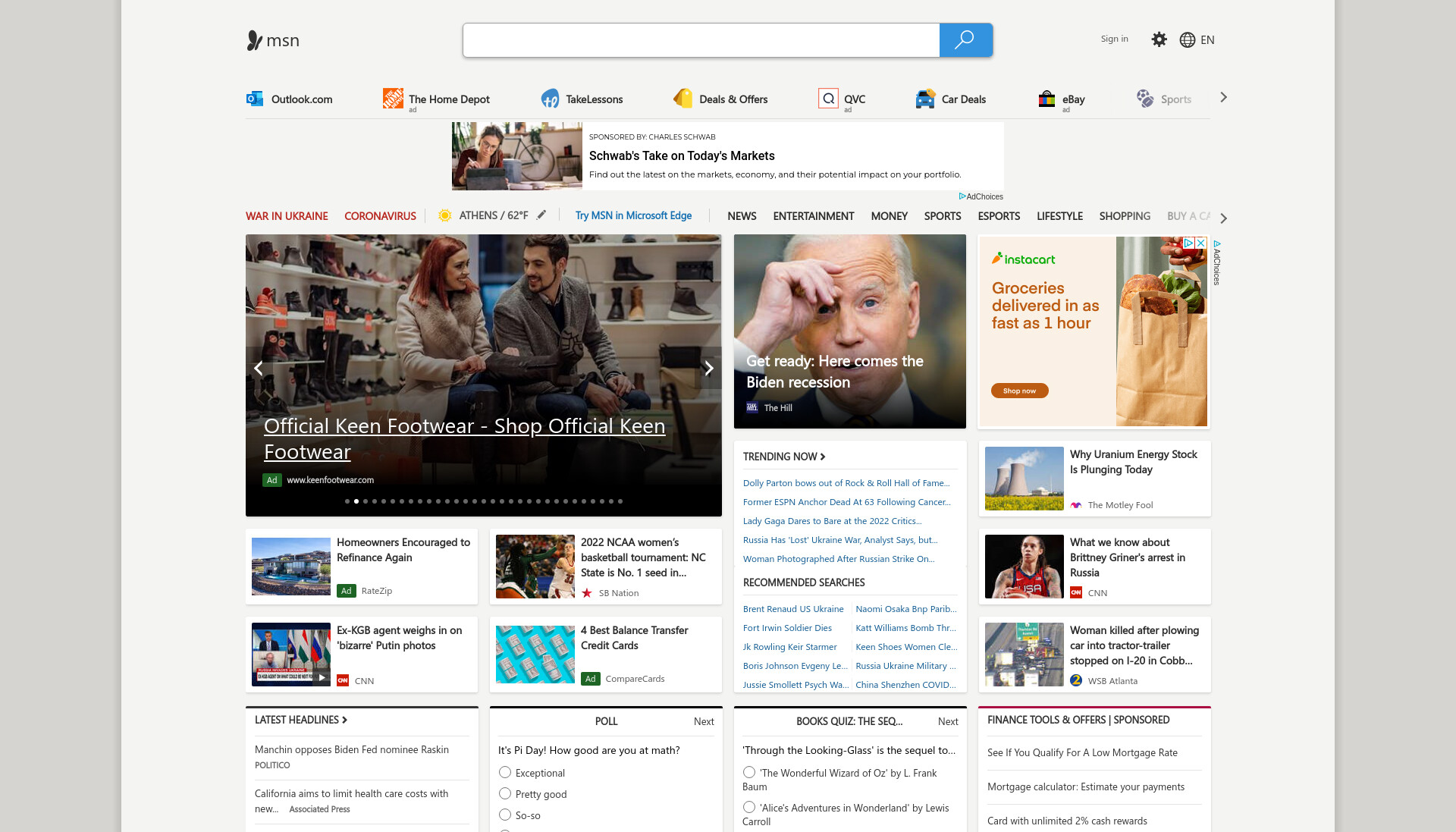The height and width of the screenshot is (832, 1456).
Task: Click Shop now button in Instacart ad
Action: 1019,391
